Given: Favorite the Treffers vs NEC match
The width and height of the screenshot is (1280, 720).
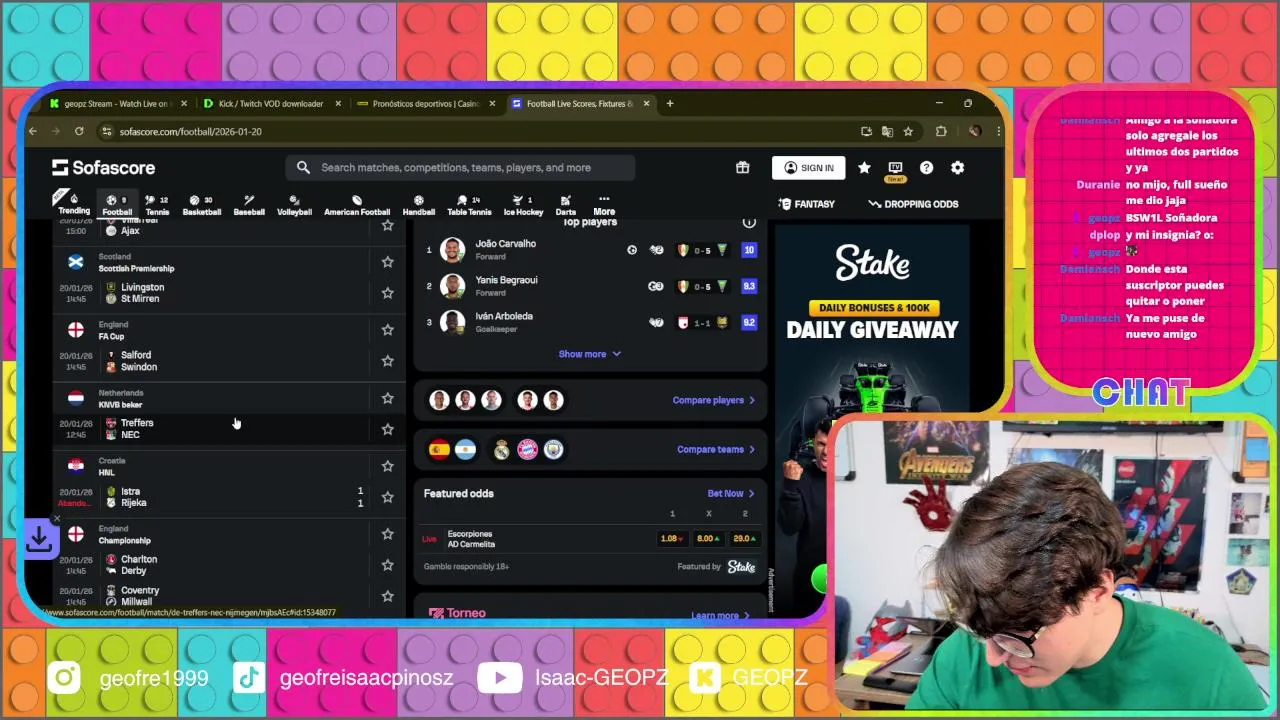Looking at the screenshot, I should pos(387,429).
